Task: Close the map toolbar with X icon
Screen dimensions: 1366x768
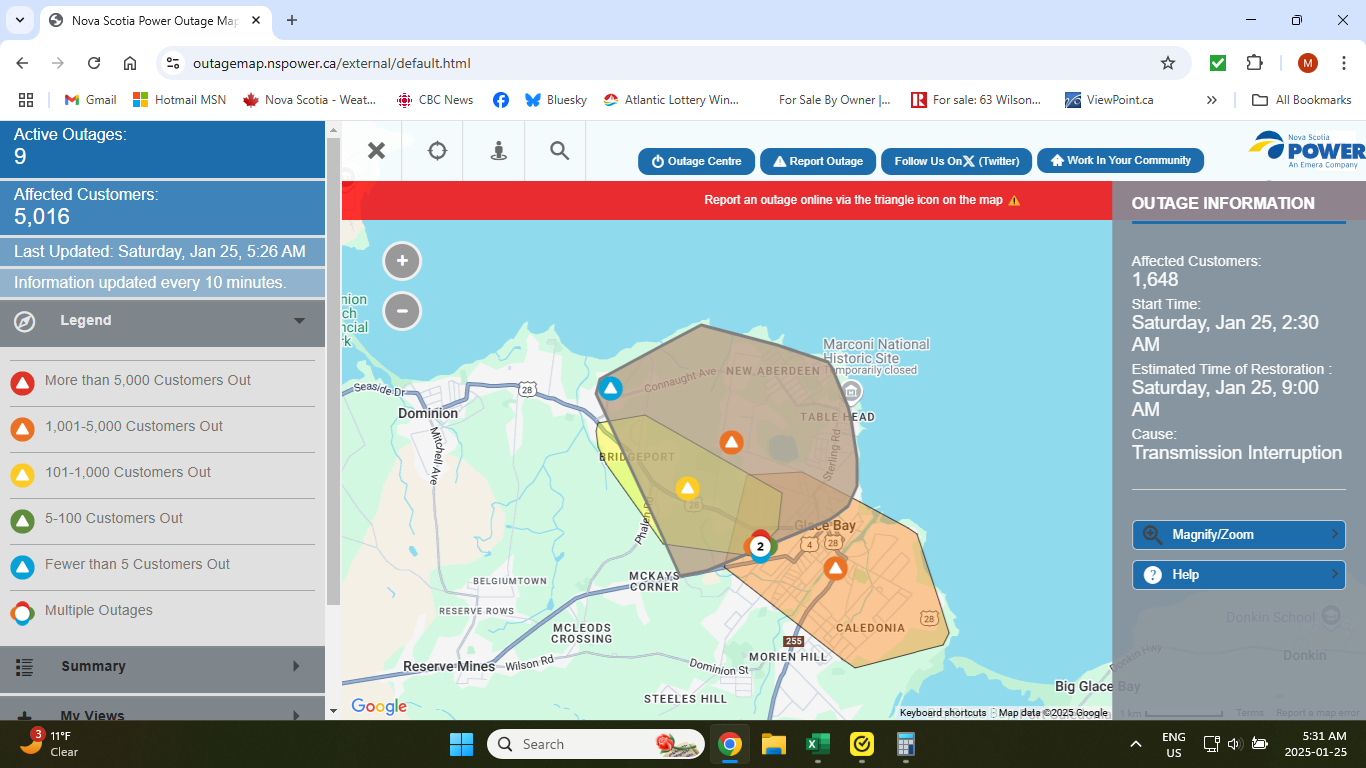Action: [376, 151]
